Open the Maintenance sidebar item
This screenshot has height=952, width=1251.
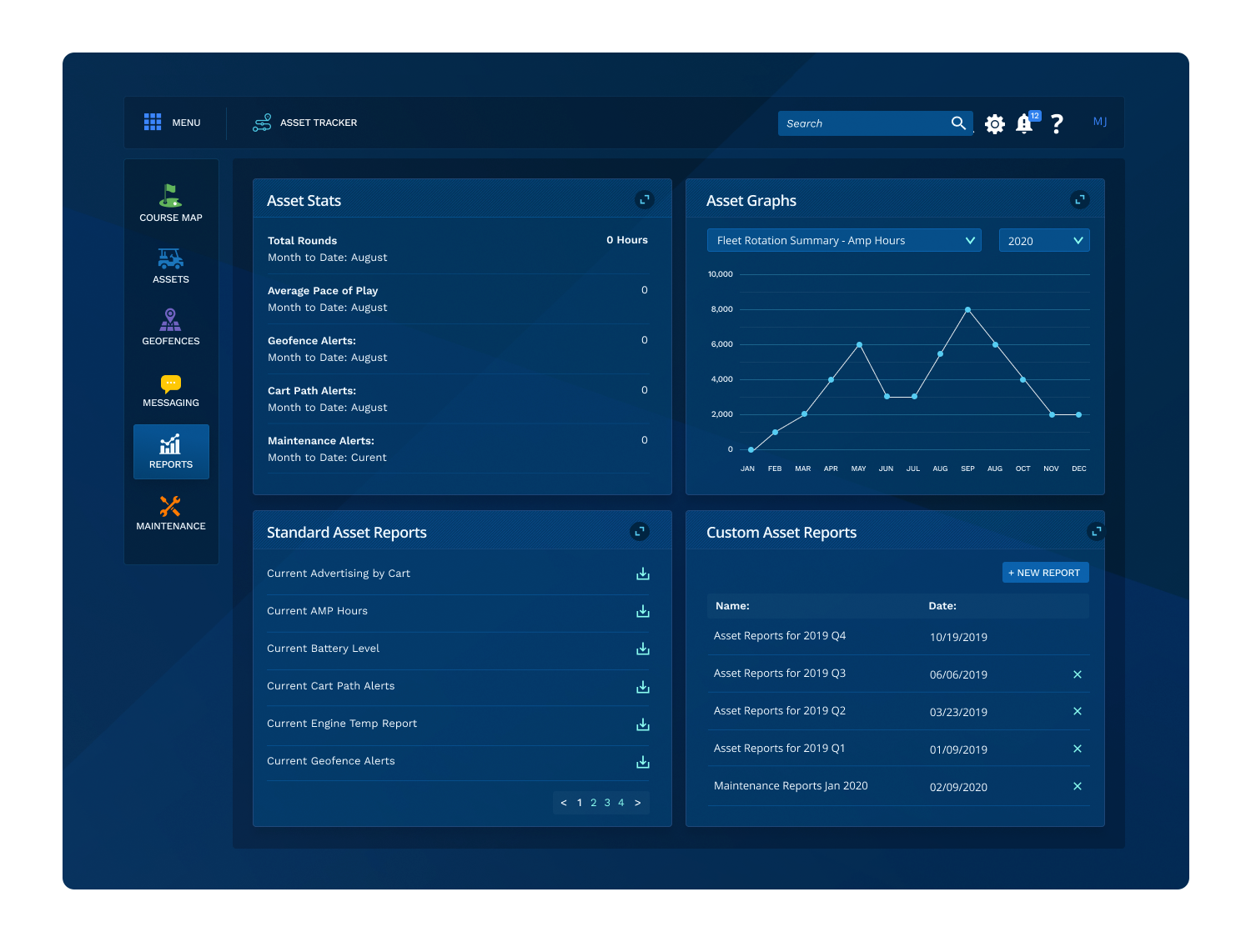171,513
